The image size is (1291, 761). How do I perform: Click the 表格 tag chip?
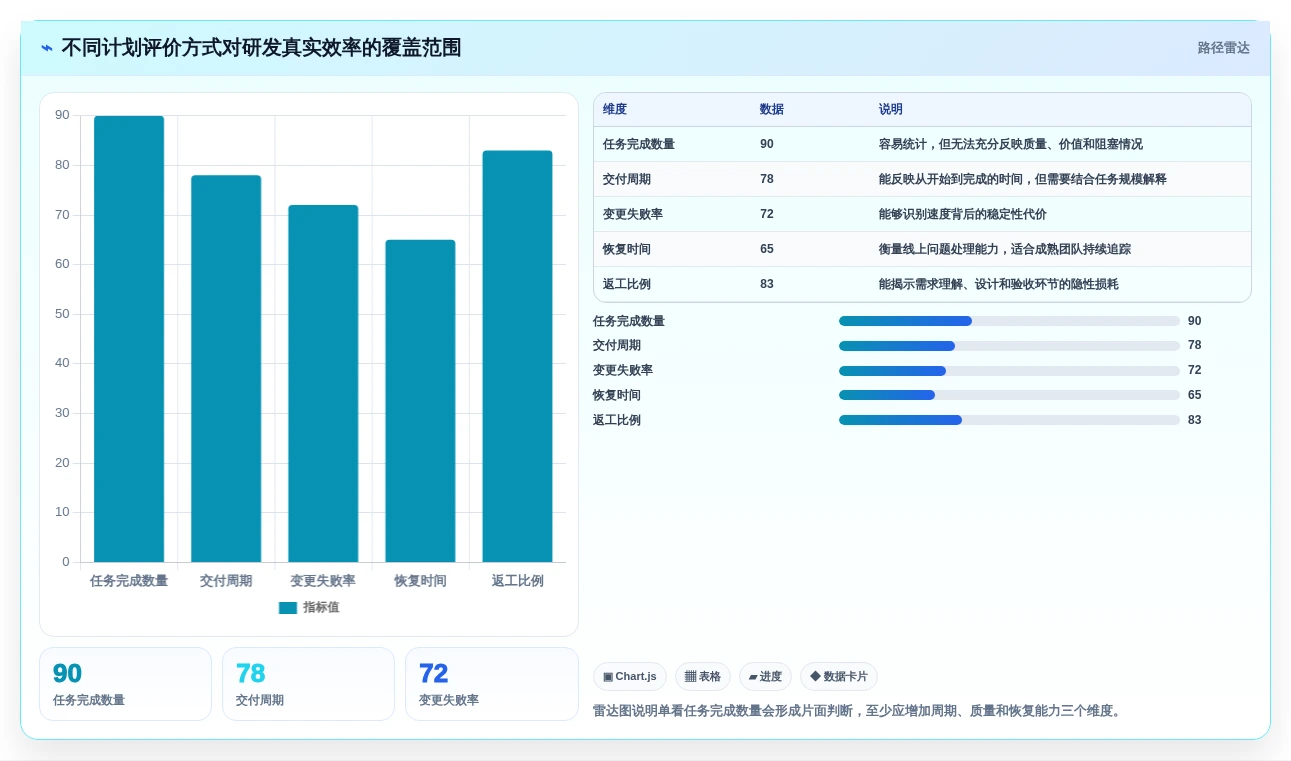tap(703, 677)
